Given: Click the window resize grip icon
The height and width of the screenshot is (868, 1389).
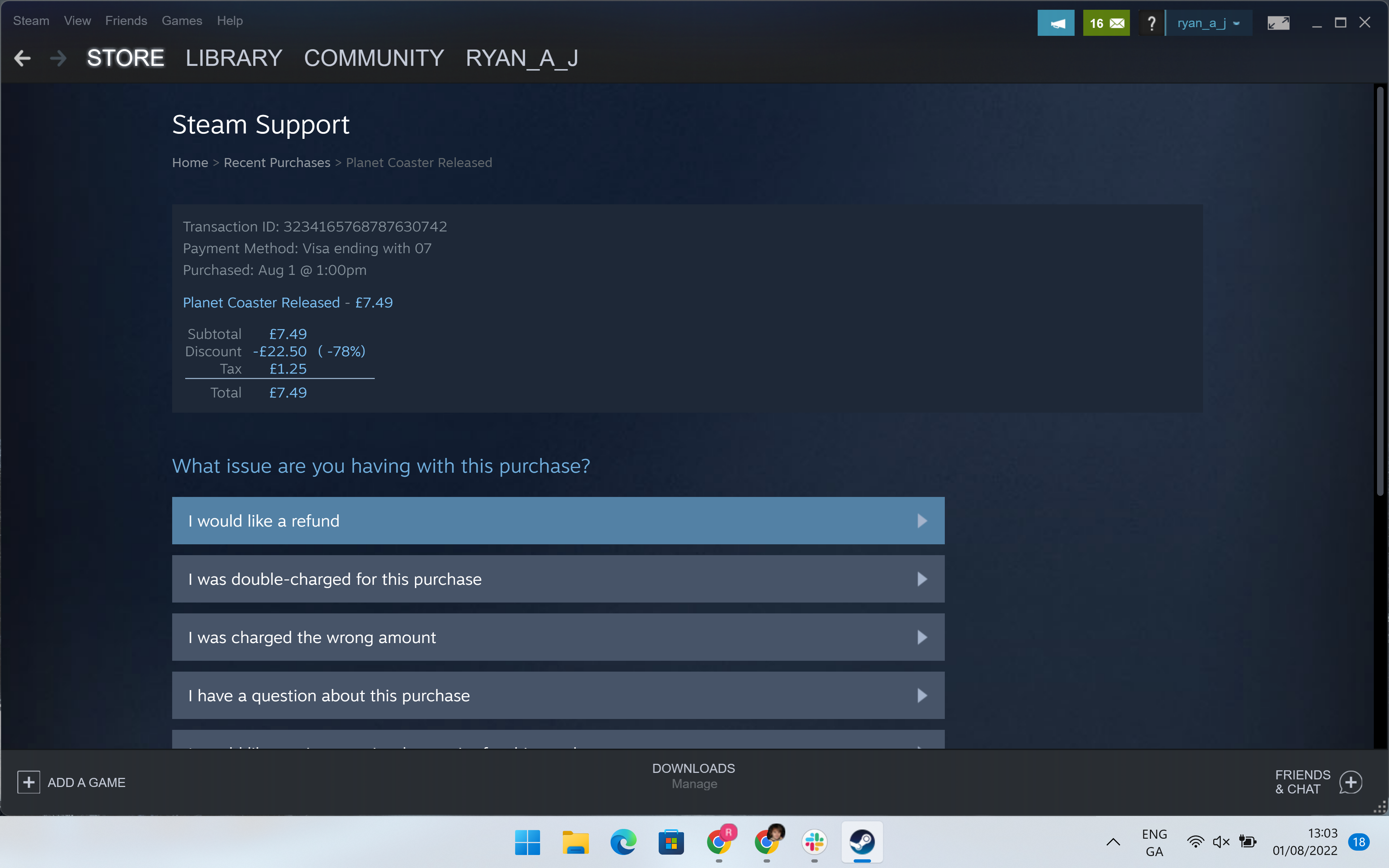Looking at the screenshot, I should click(1380, 807).
